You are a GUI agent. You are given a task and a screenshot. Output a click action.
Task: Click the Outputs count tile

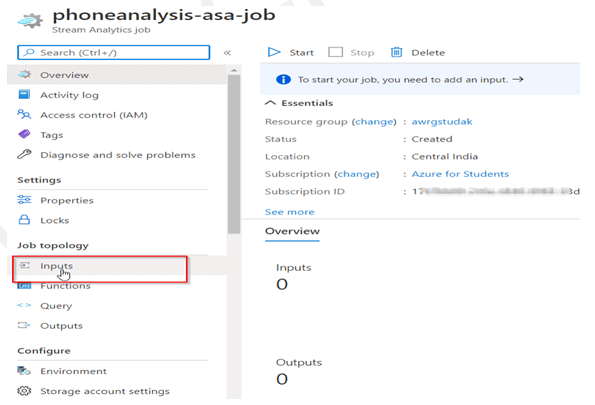[x=299, y=372]
